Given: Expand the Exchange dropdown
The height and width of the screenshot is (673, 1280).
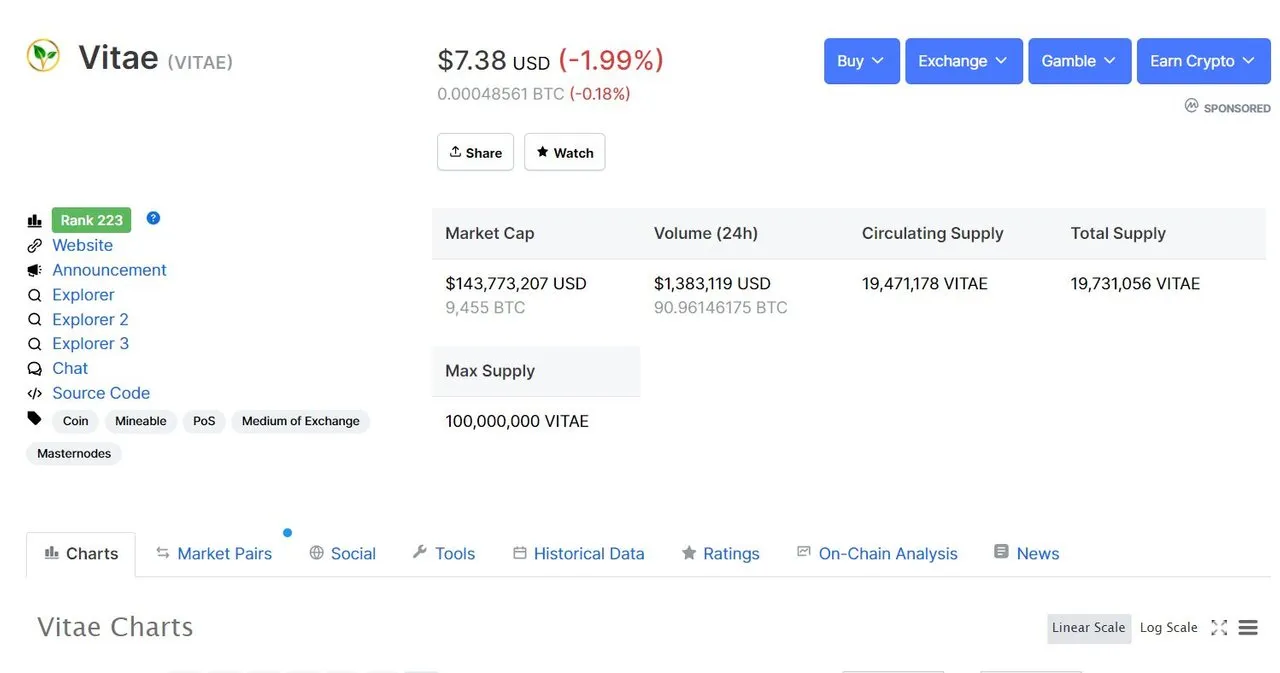Looking at the screenshot, I should [x=964, y=61].
